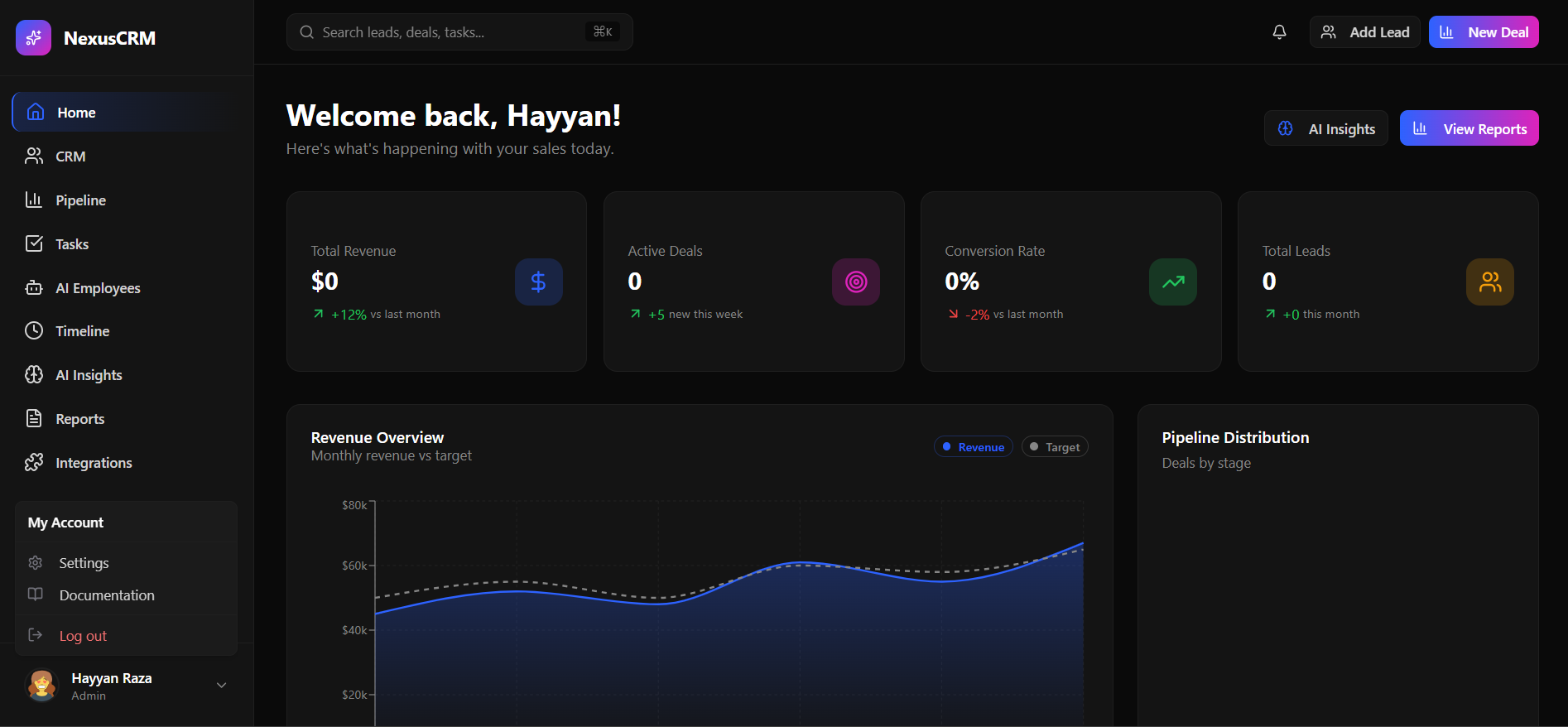Open the Documentation link
This screenshot has width=1568, height=727.
[x=126, y=595]
